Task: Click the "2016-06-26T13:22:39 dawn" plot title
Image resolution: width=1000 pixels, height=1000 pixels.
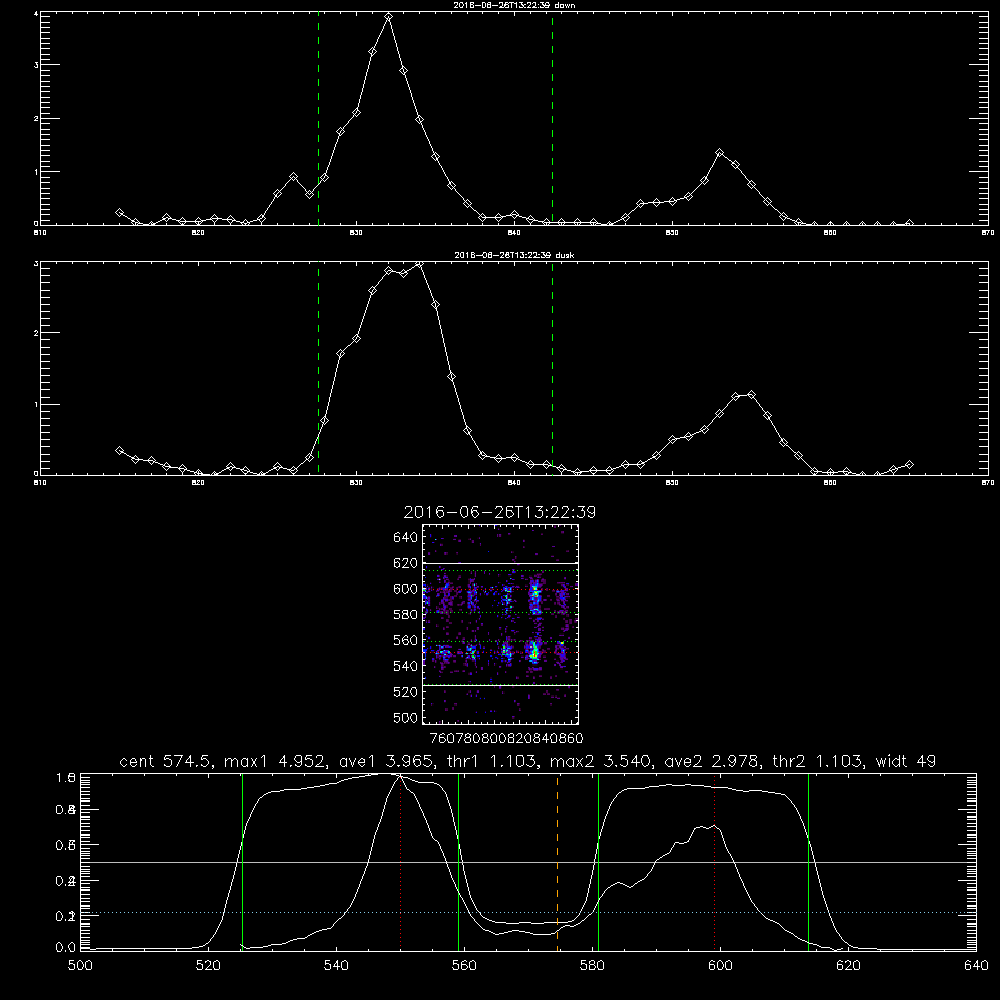Action: [514, 5]
